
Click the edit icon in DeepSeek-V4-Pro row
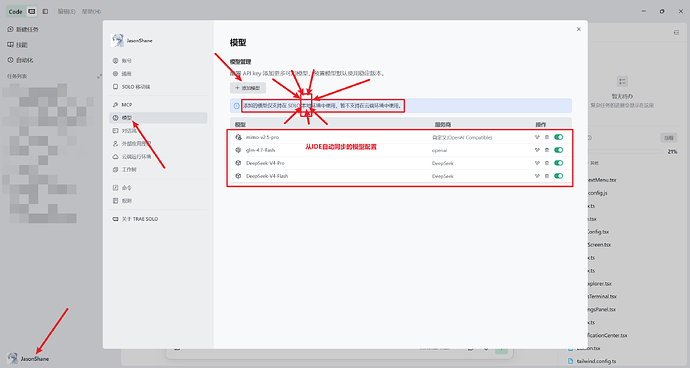tap(537, 163)
